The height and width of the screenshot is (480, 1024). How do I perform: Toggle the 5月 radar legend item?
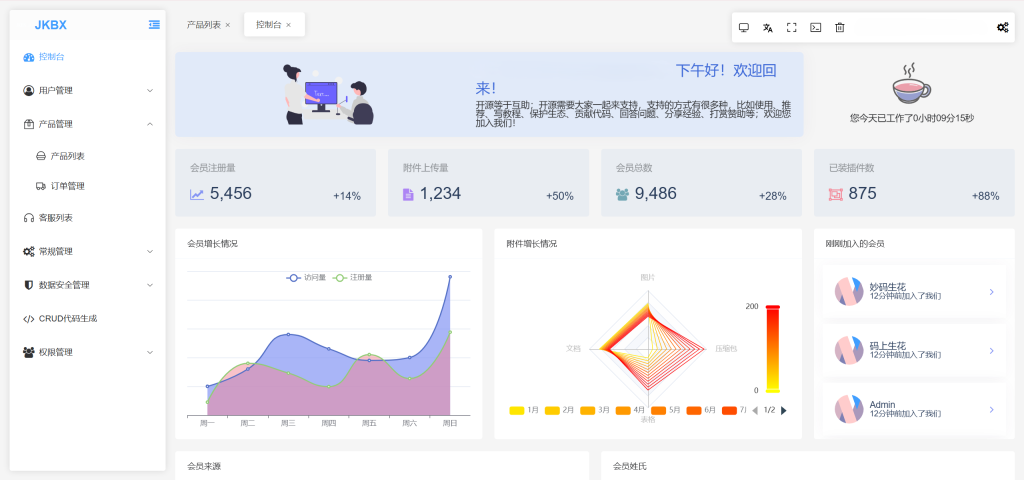[665, 410]
